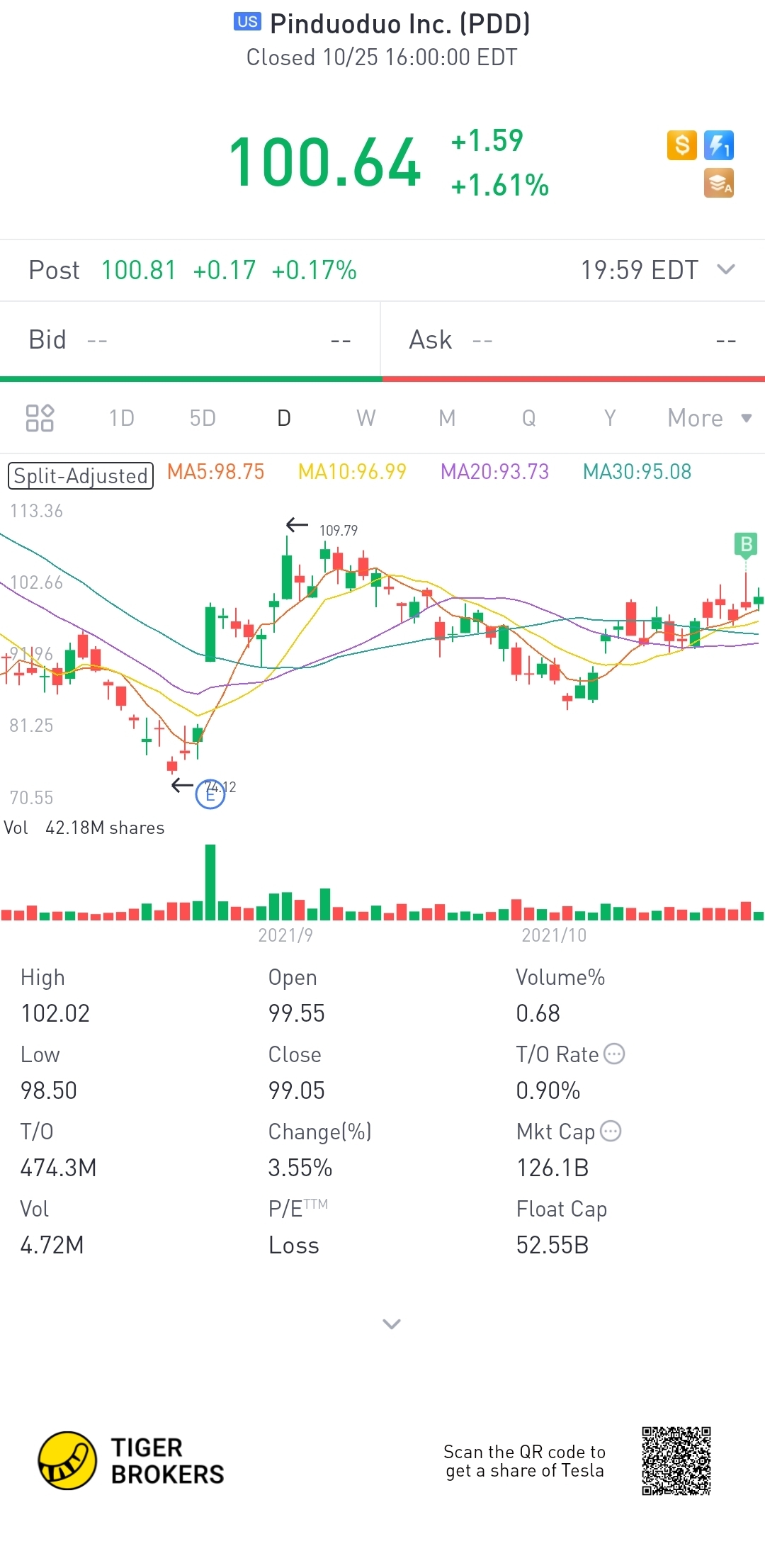Tap the Post market price 100.81
The image size is (765, 1568).
click(138, 270)
